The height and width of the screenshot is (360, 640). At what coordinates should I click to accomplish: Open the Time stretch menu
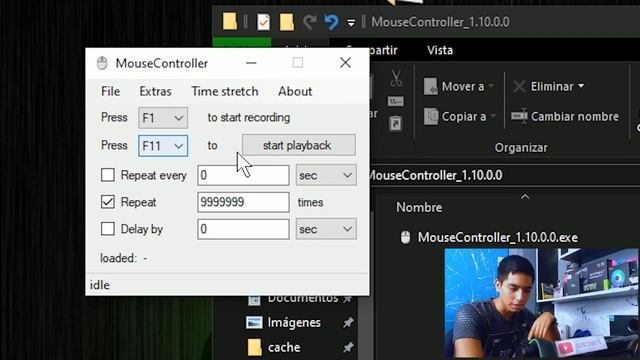[x=225, y=91]
